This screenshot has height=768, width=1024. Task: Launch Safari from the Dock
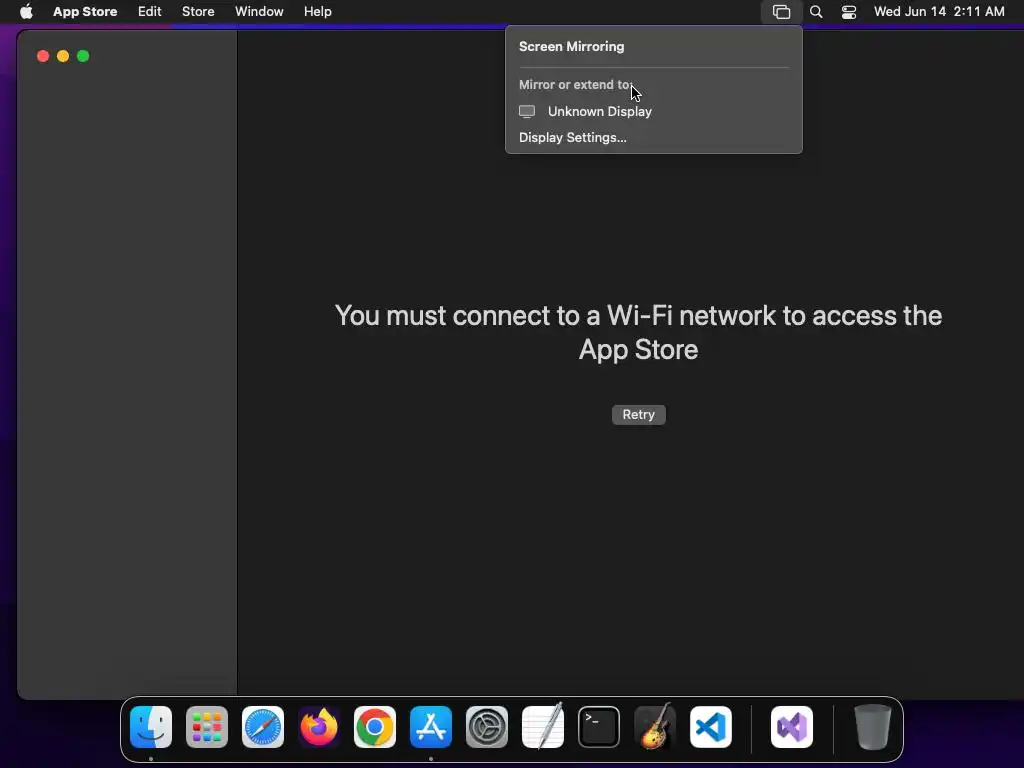pos(263,727)
